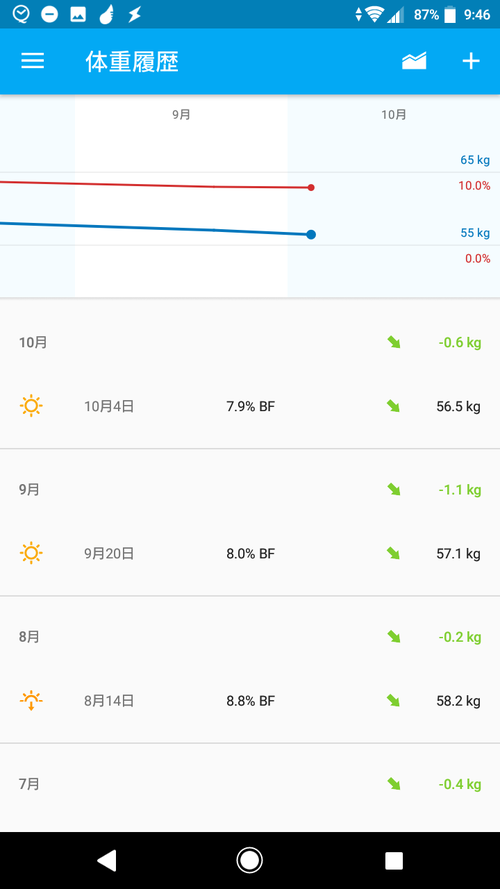Tap the Android back navigation button
This screenshot has height=889, width=500.
(106, 860)
